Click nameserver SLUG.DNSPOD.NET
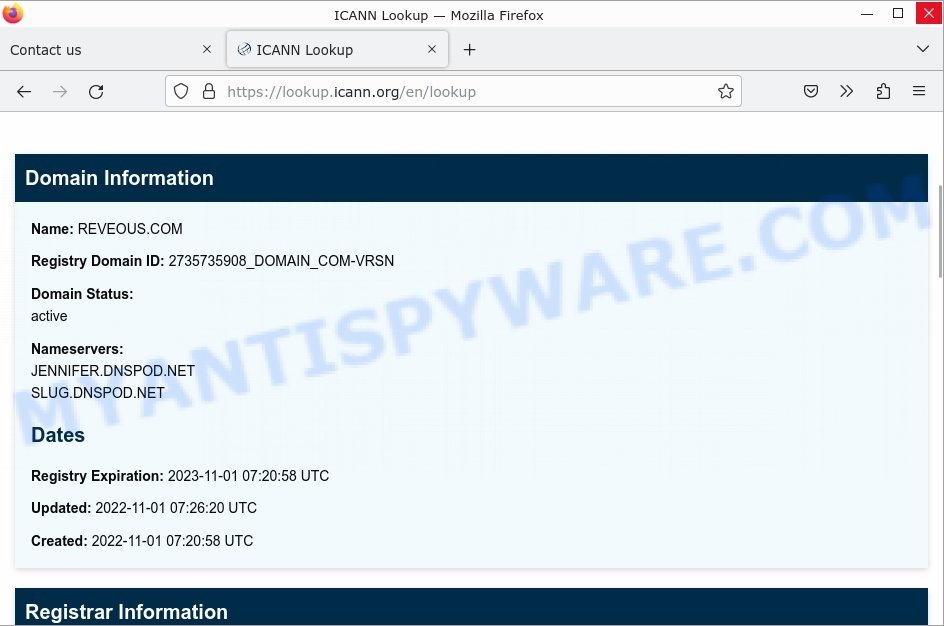 (x=98, y=393)
